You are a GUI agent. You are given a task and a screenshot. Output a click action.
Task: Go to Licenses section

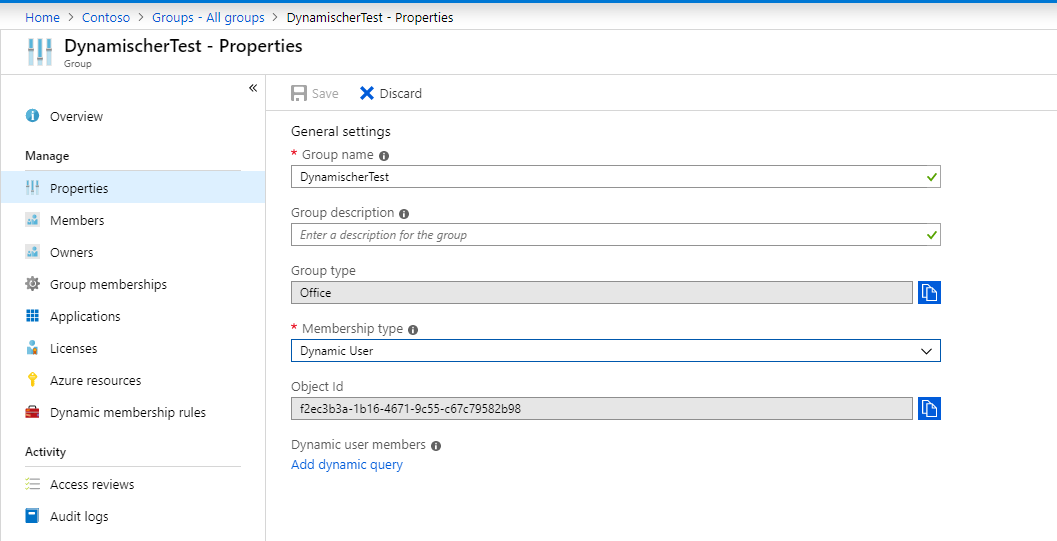(x=73, y=348)
